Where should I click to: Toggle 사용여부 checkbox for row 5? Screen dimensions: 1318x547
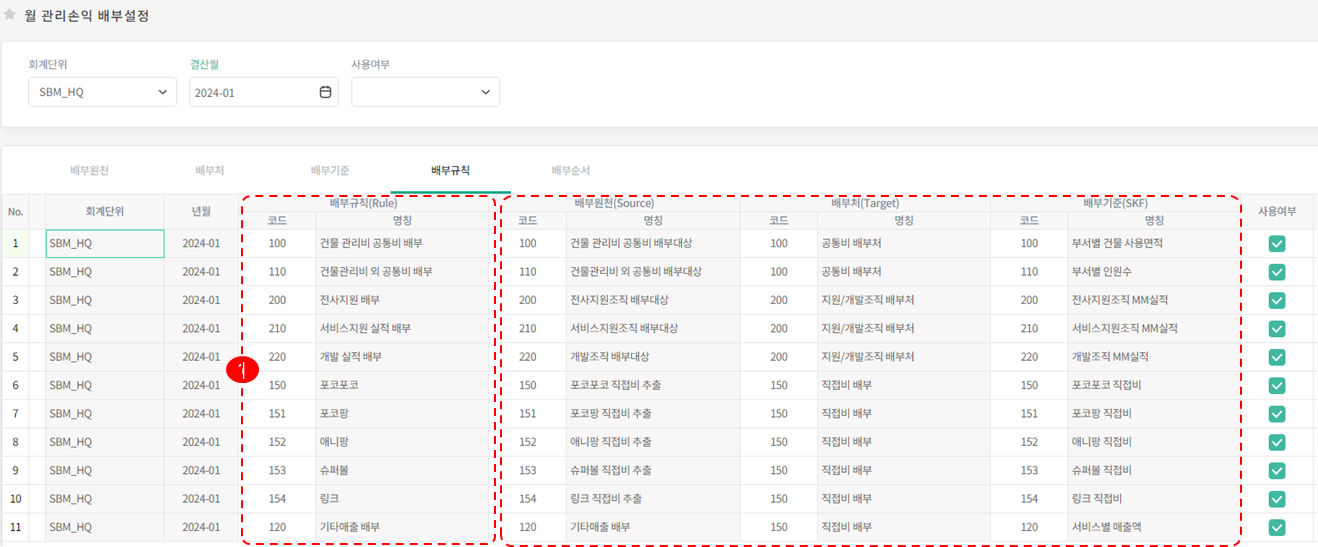click(x=1276, y=357)
